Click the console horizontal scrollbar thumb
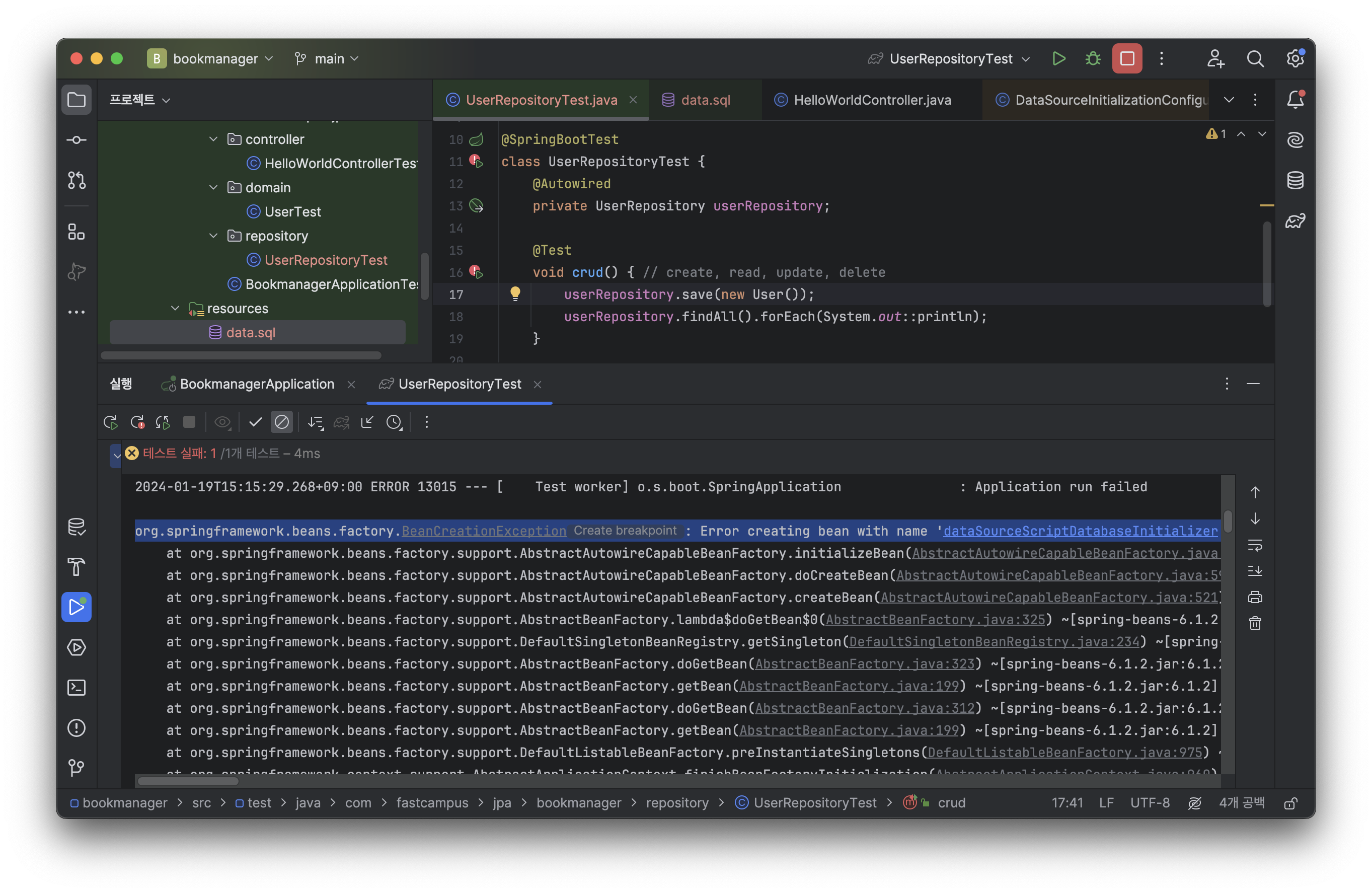 (188, 781)
